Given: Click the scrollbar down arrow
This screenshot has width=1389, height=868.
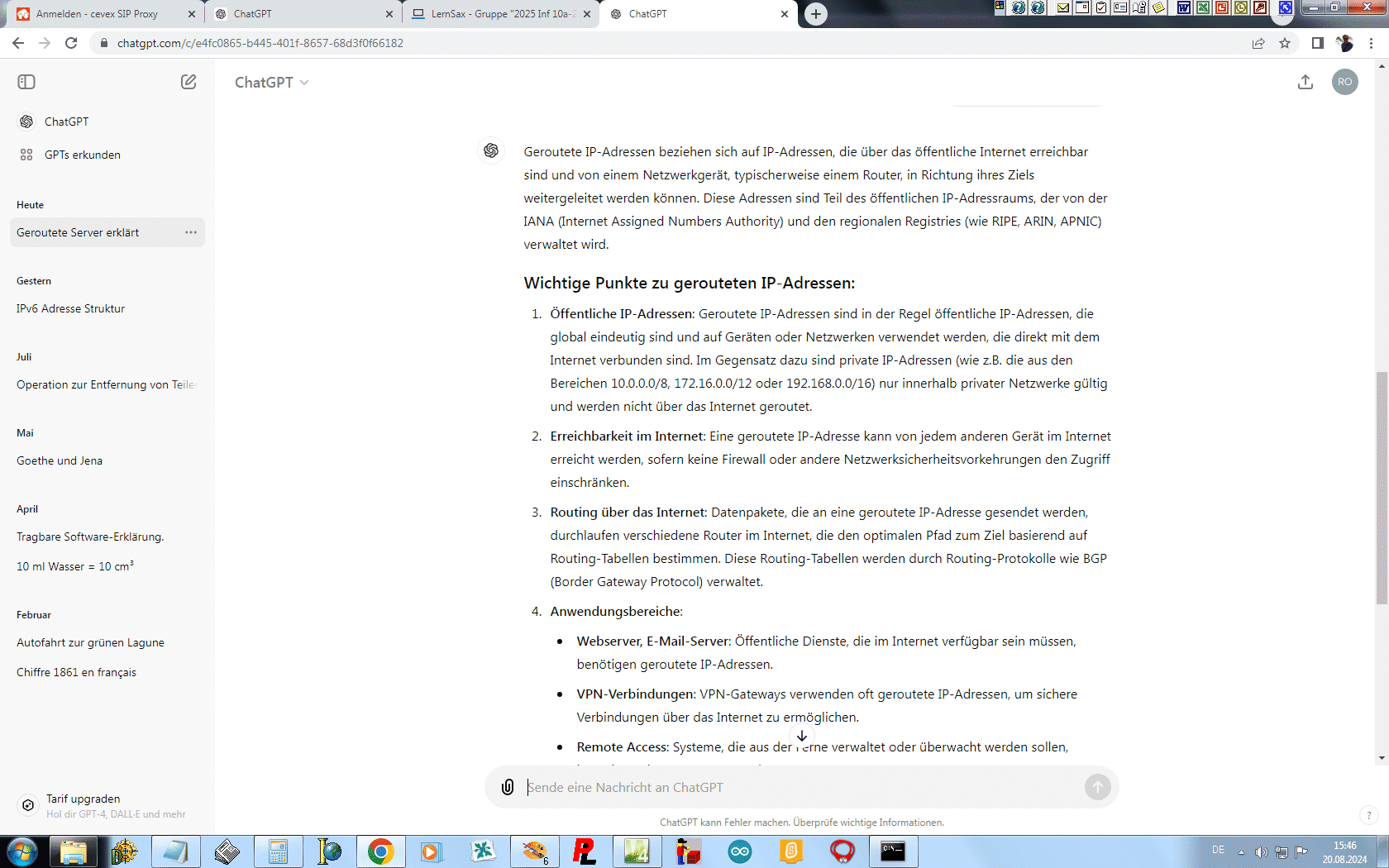Looking at the screenshot, I should [x=1382, y=758].
